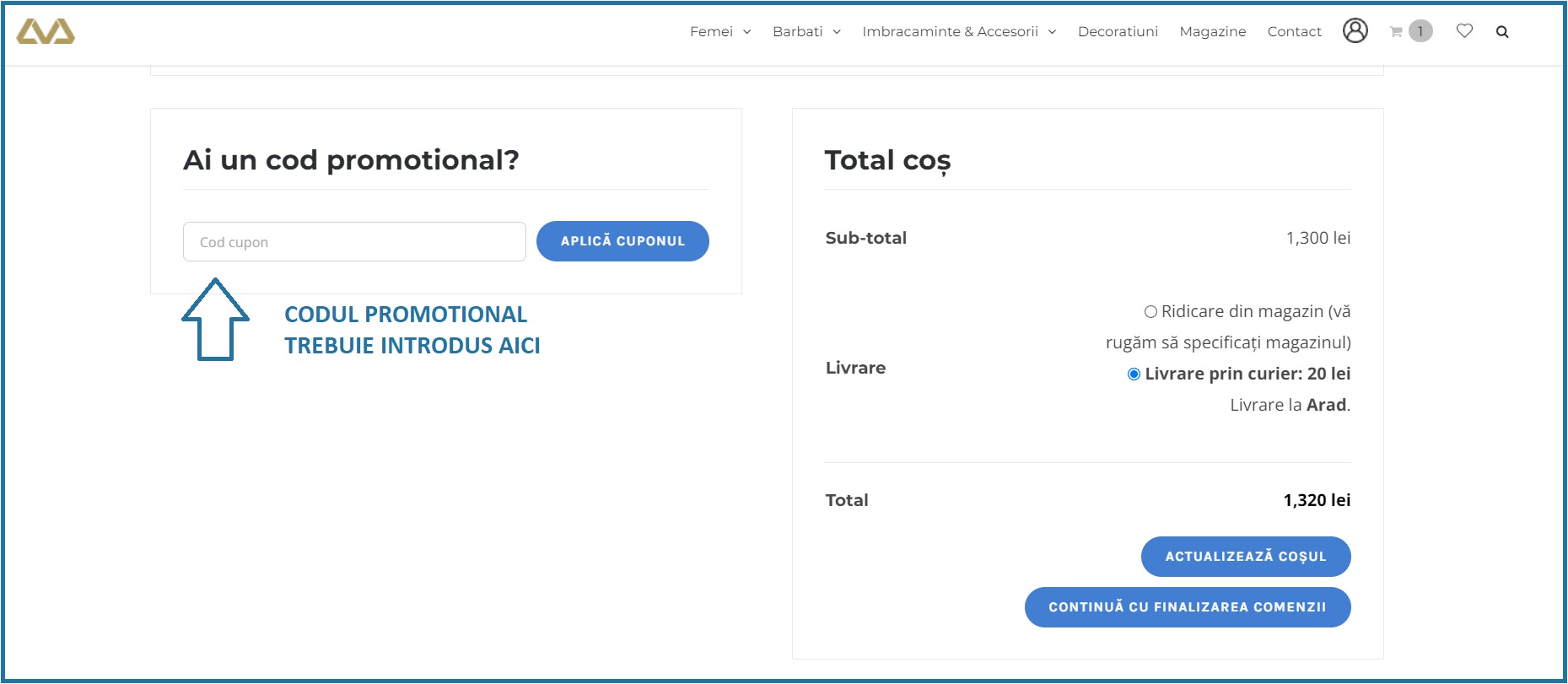Viewport: 1568px width, 684px height.
Task: Click Continuă cu finalizarea comenzii button
Action: click(x=1188, y=607)
